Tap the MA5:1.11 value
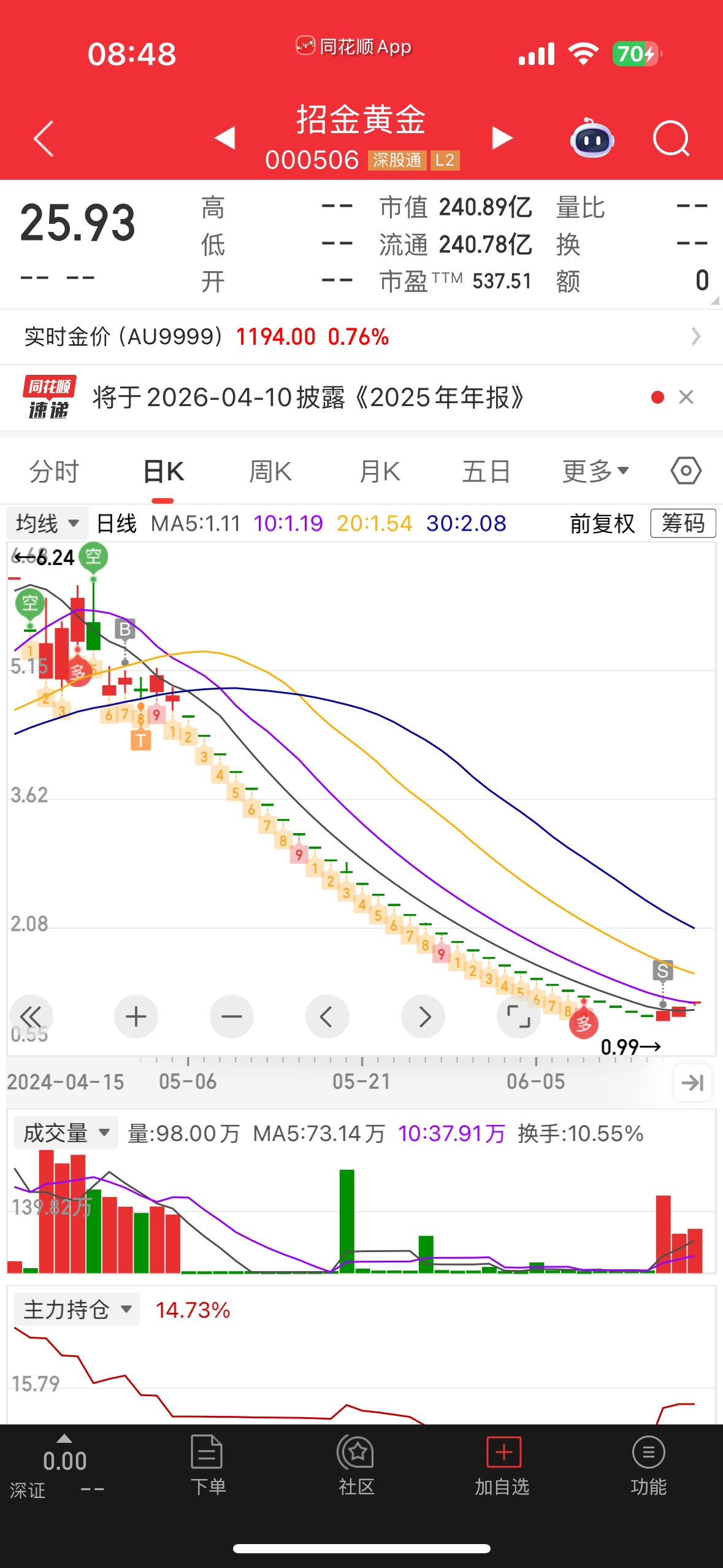Screen dimensions: 723x1568 point(196,523)
